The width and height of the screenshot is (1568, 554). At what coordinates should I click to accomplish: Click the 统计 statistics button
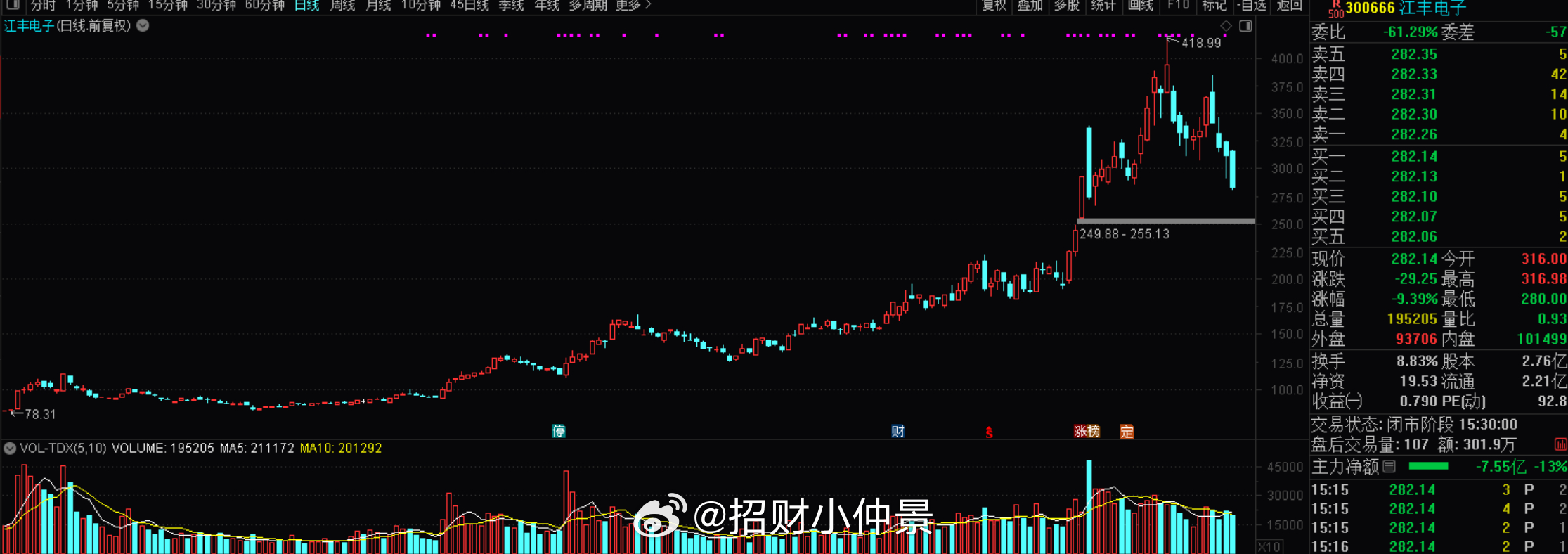(x=1103, y=6)
